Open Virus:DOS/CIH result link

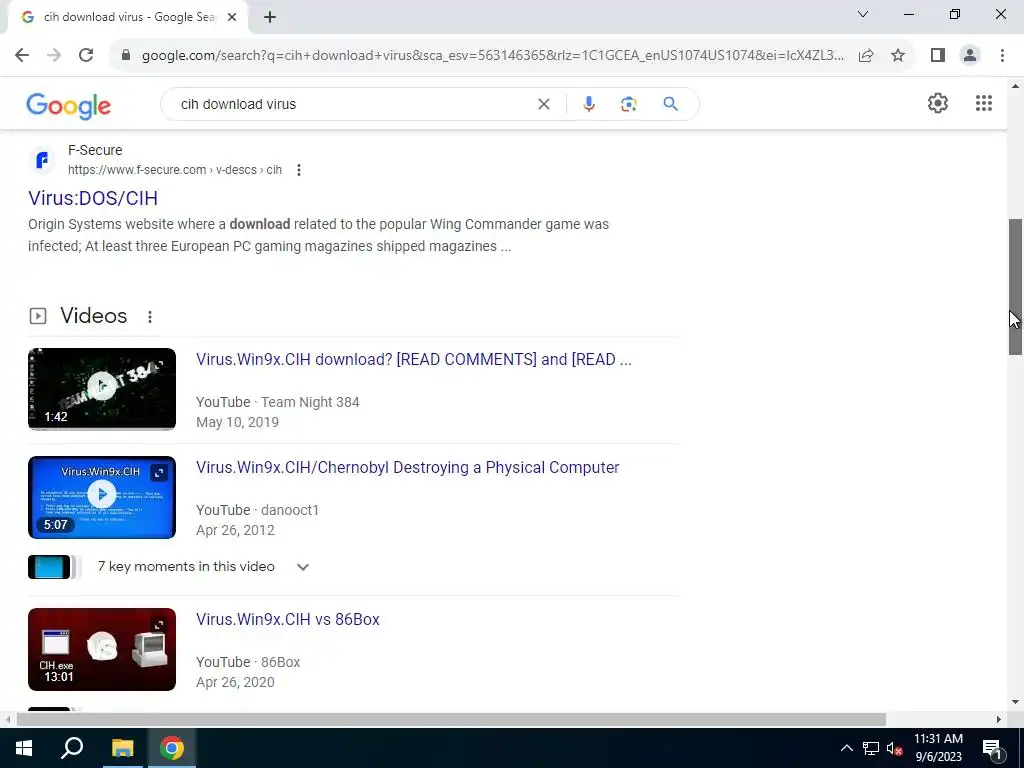pyautogui.click(x=93, y=198)
